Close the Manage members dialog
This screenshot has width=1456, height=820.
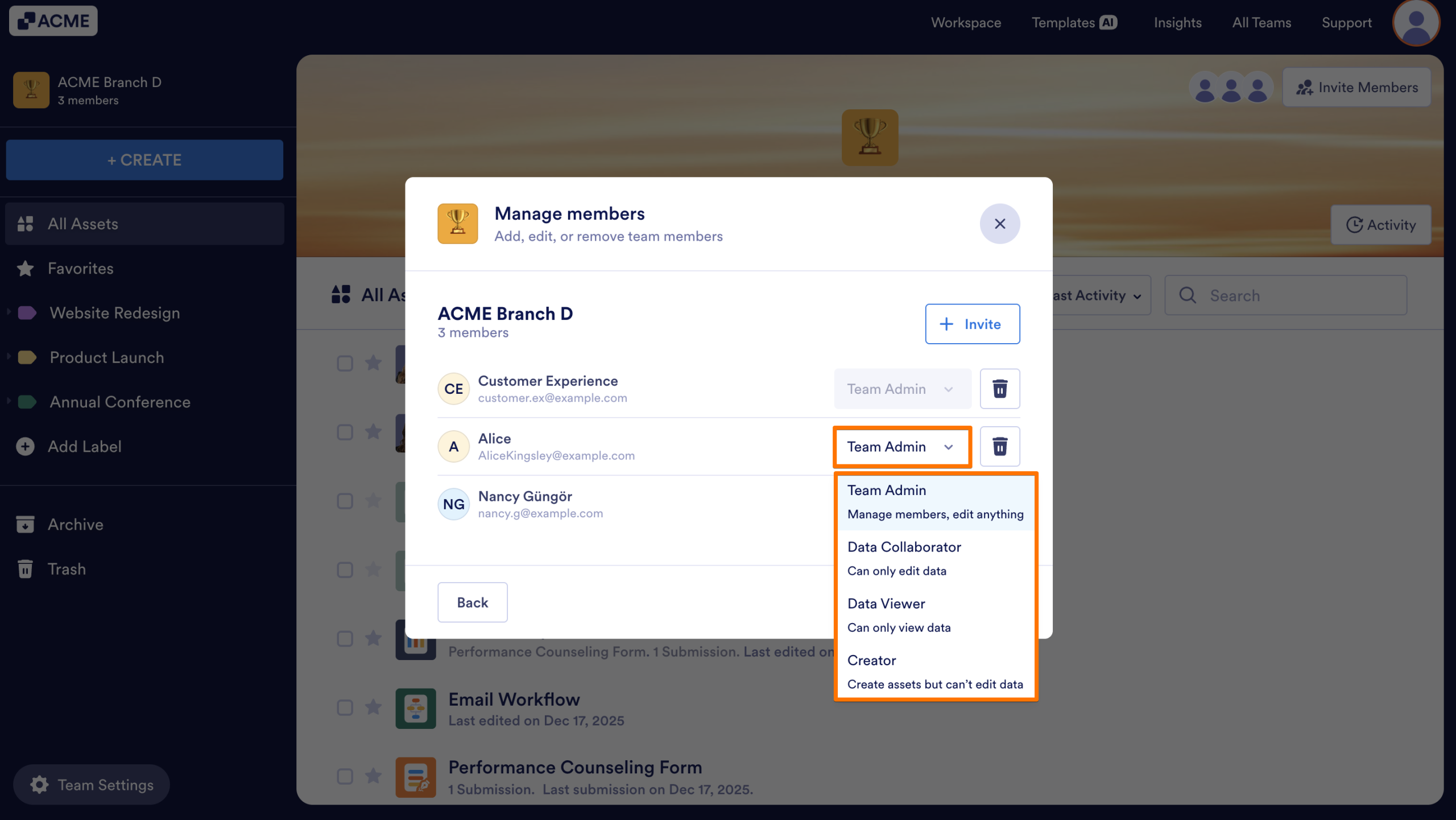click(x=999, y=224)
